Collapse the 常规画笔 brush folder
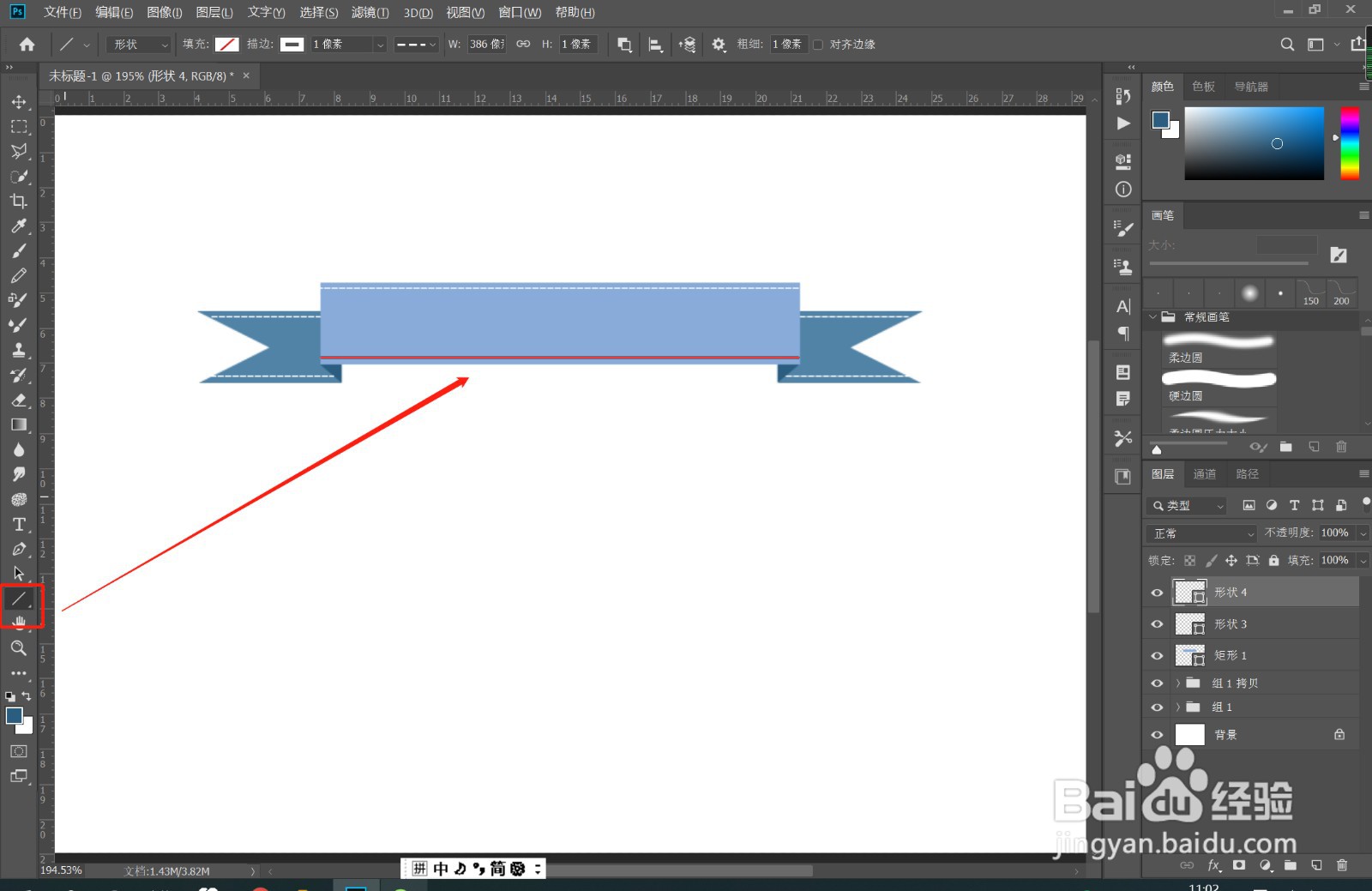The height and width of the screenshot is (891, 1372). [x=1153, y=317]
